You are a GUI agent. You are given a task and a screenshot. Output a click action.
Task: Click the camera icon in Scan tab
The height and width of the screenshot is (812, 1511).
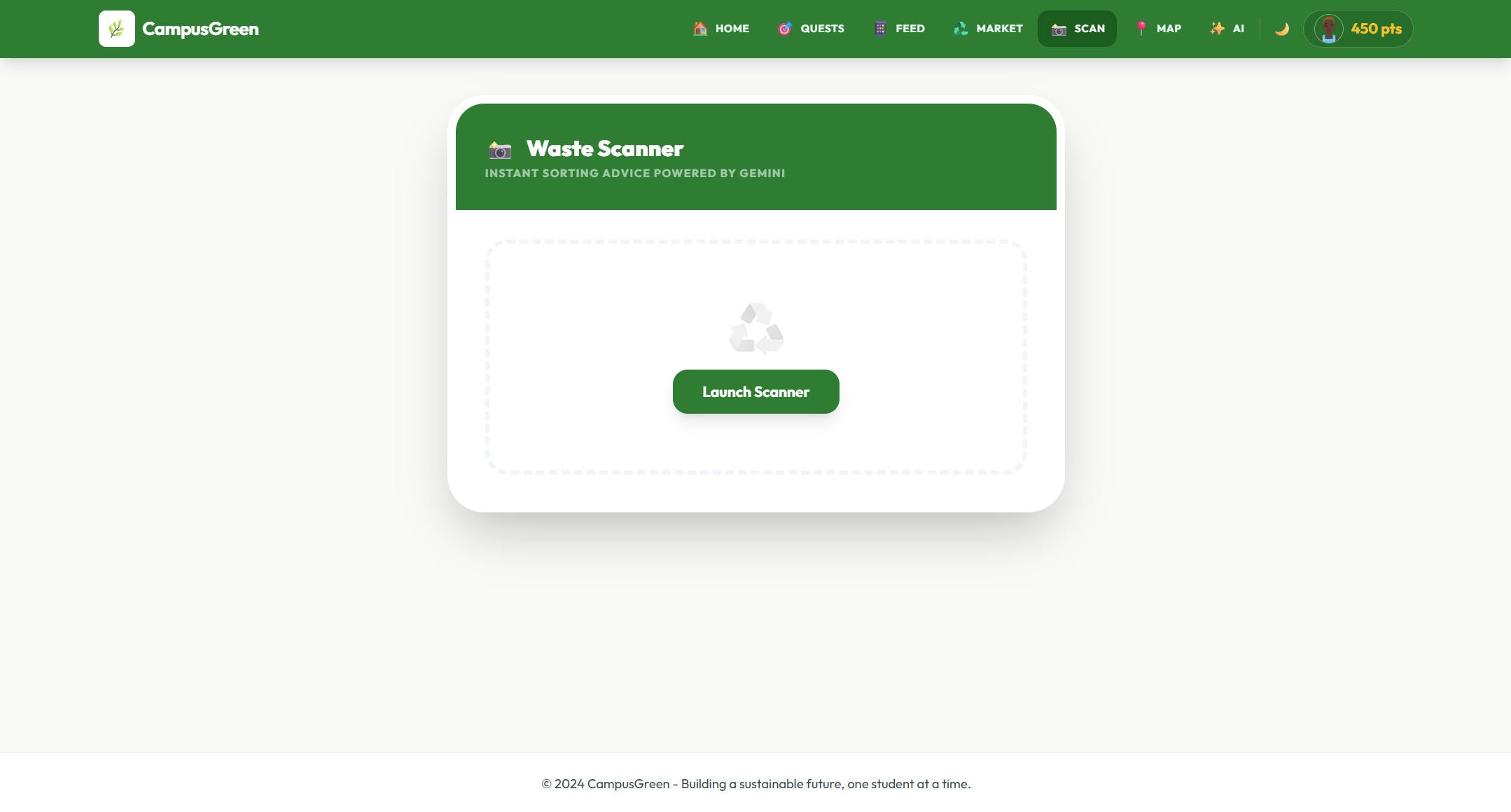(1059, 29)
